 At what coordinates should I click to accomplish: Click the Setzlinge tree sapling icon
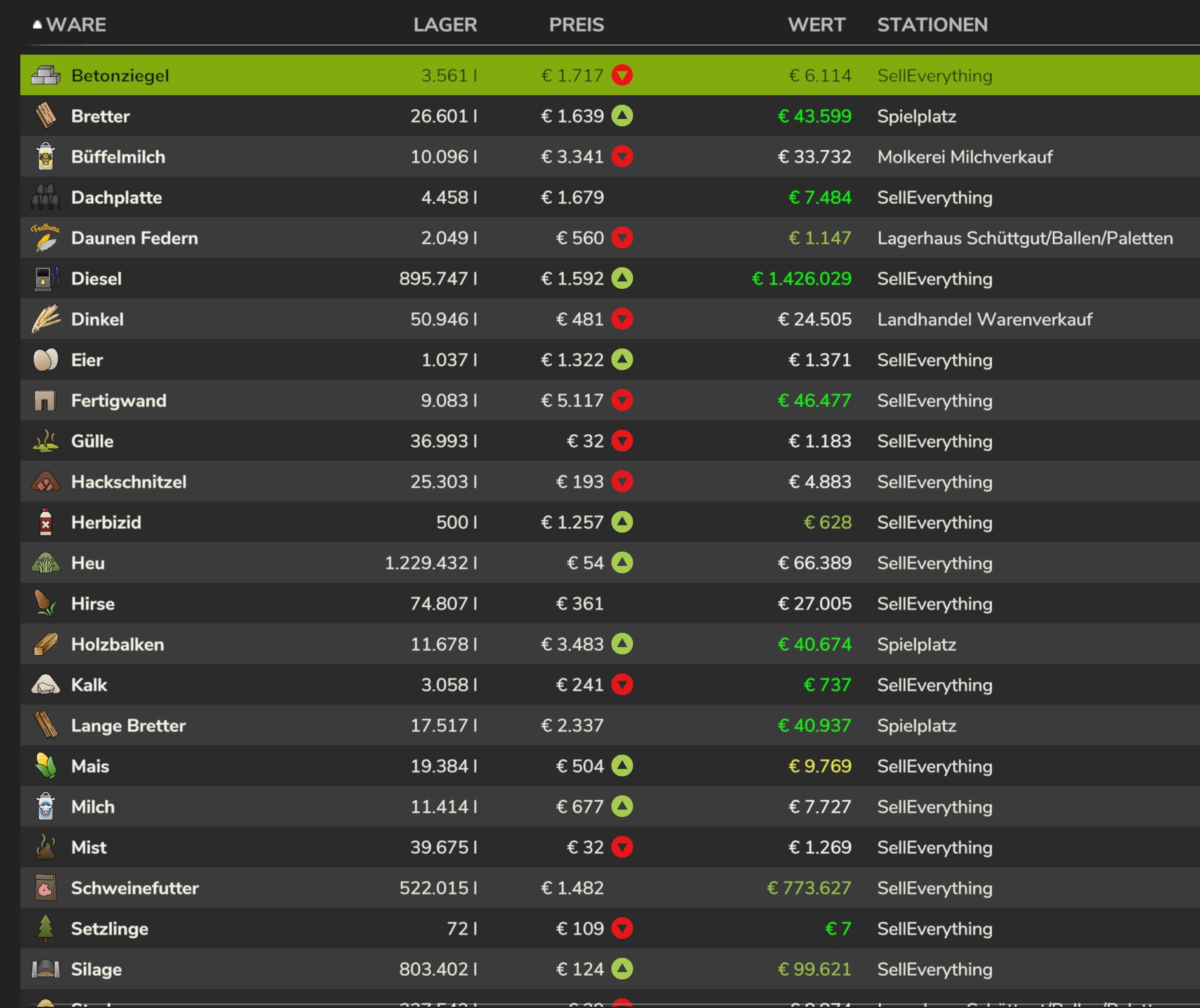click(46, 929)
